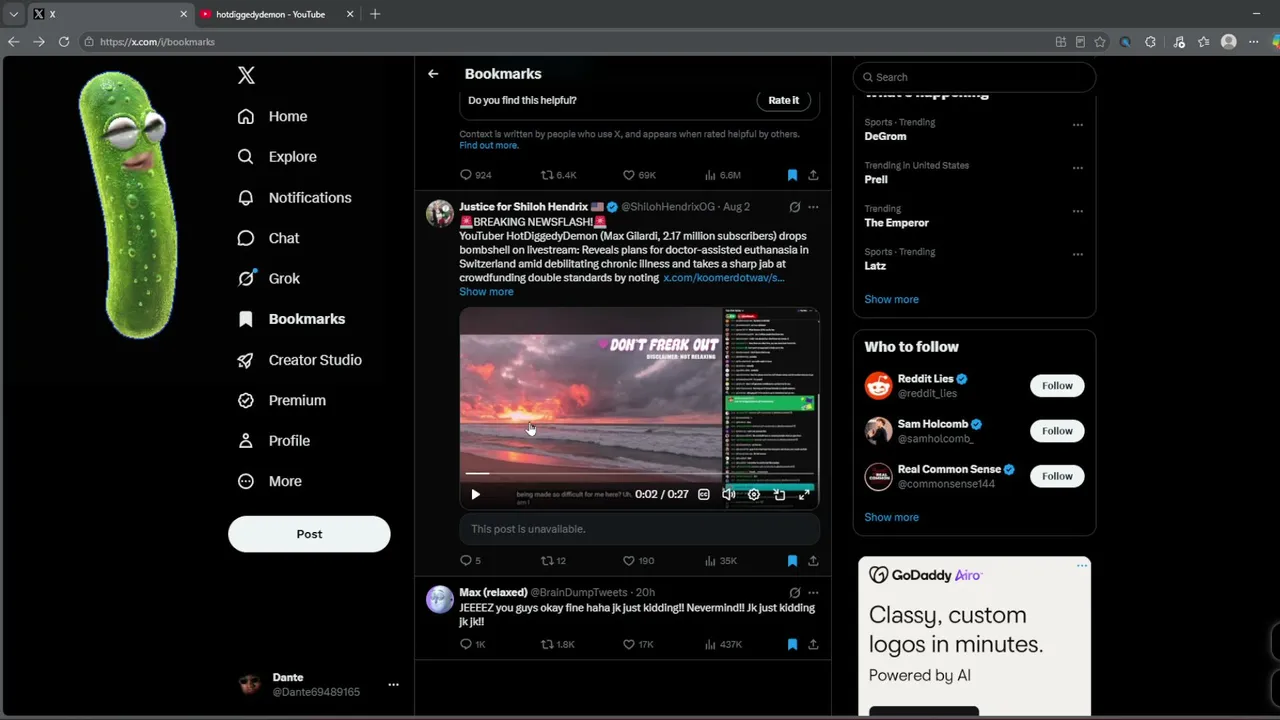
Task: Click the X logo above the Home link
Action: (246, 75)
